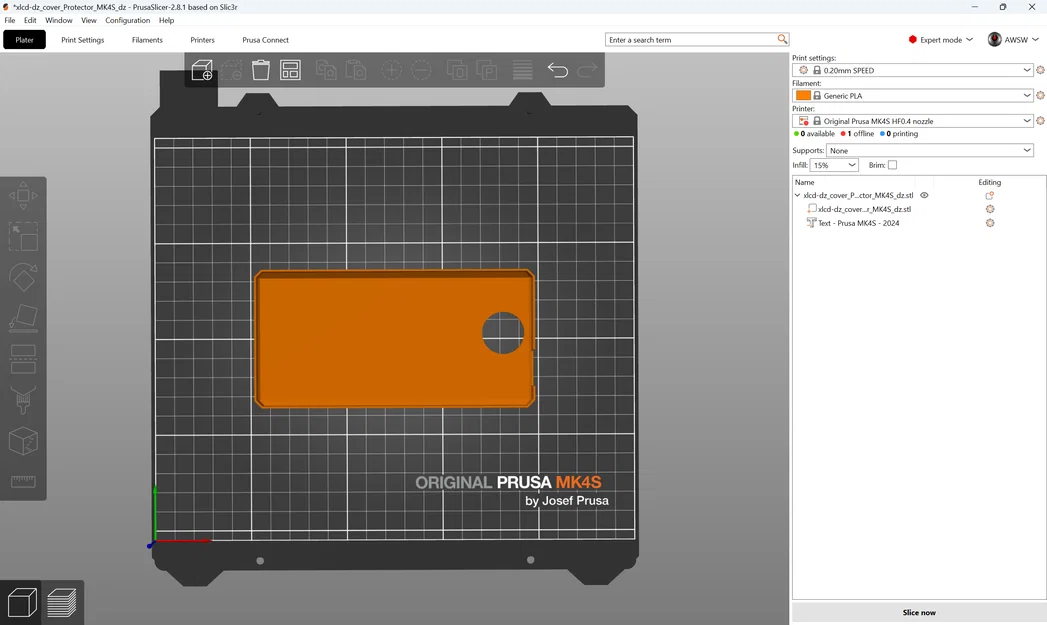The height and width of the screenshot is (625, 1047).
Task: Open the Expert mode dropdown
Action: click(x=940, y=39)
